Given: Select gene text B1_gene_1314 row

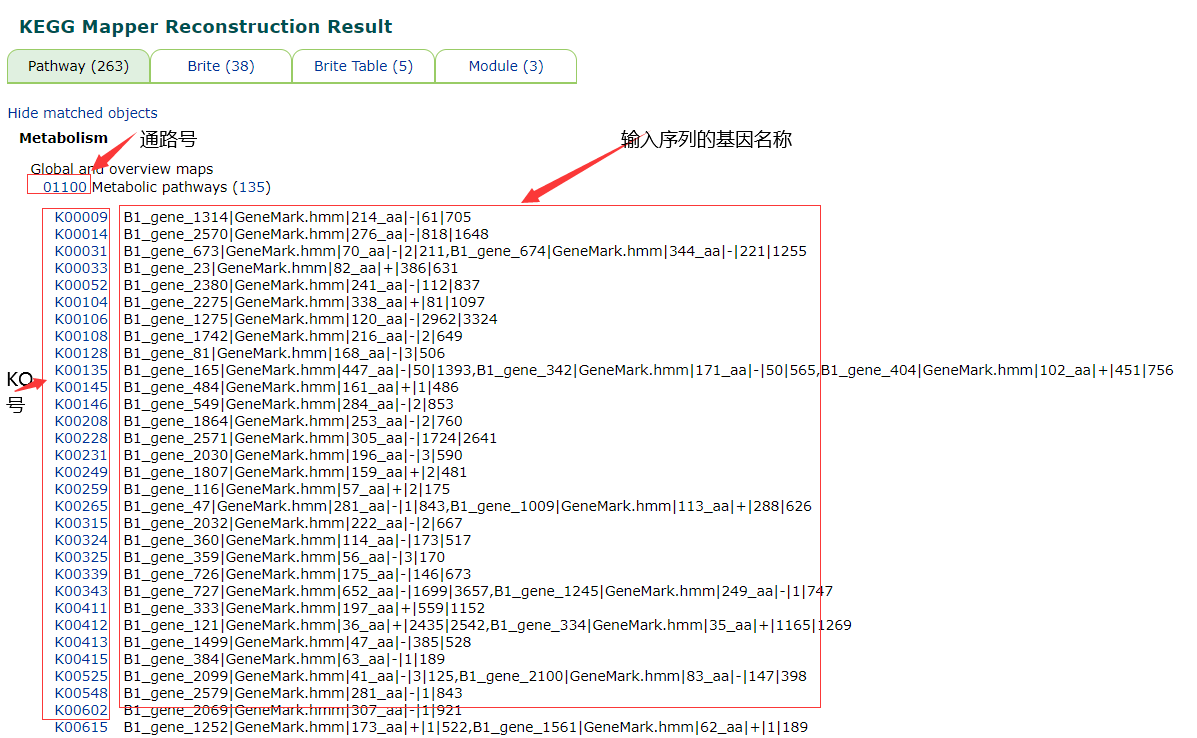Looking at the screenshot, I should [298, 218].
